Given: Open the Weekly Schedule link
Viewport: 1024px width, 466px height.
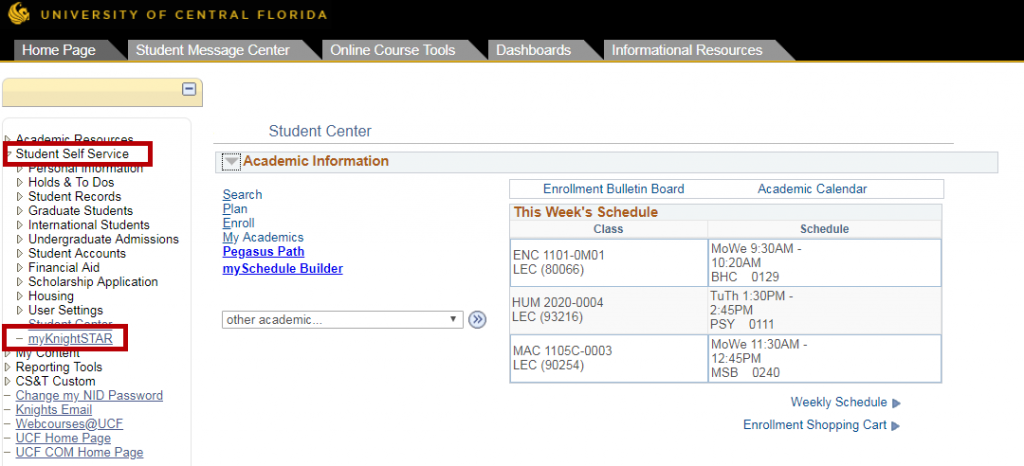Looking at the screenshot, I should click(x=839, y=402).
